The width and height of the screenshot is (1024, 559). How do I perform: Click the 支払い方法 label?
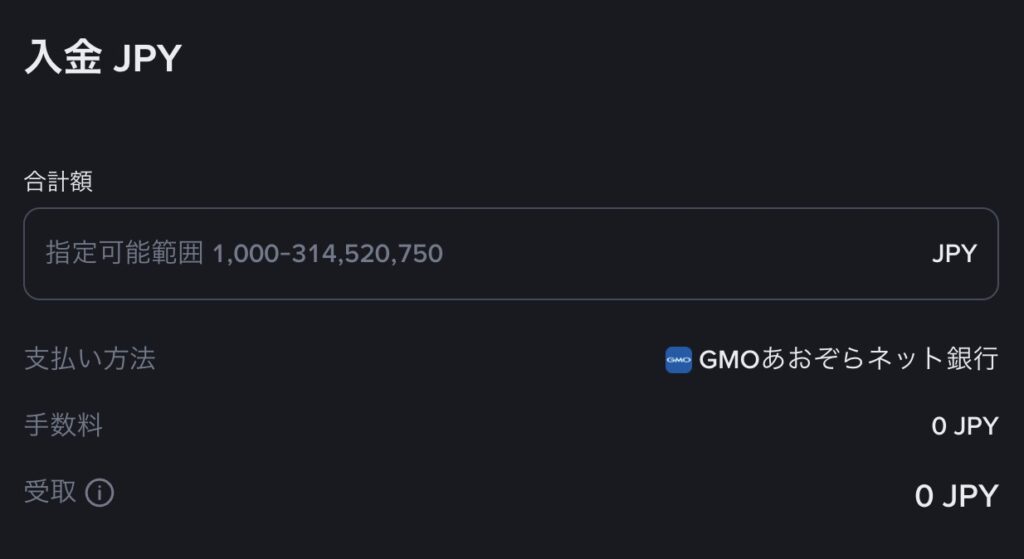point(89,359)
